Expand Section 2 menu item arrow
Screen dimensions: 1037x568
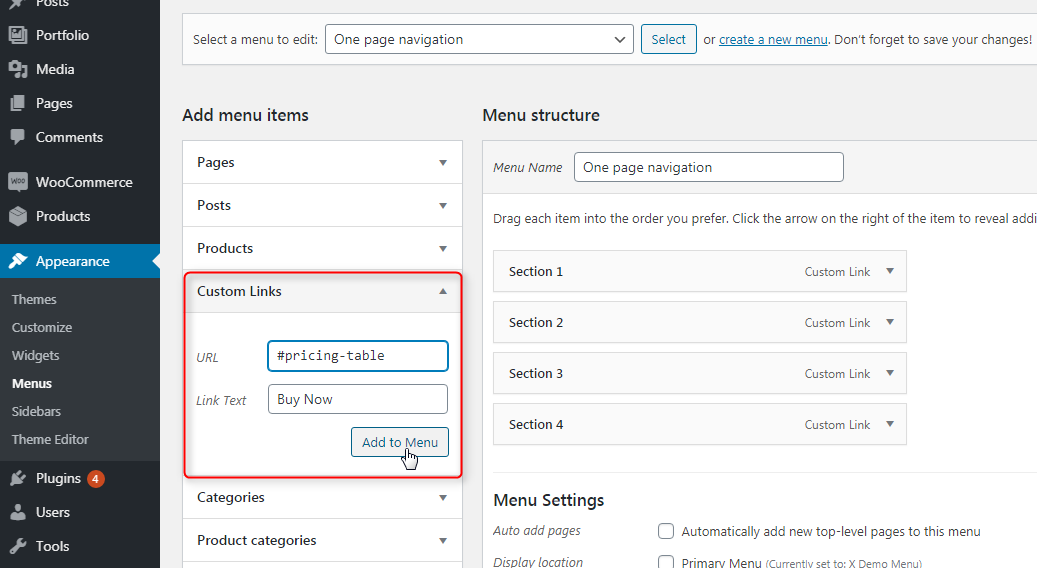tap(890, 322)
